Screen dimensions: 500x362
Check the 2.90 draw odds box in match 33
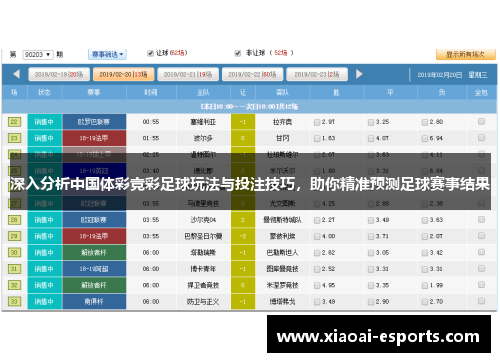(371, 302)
